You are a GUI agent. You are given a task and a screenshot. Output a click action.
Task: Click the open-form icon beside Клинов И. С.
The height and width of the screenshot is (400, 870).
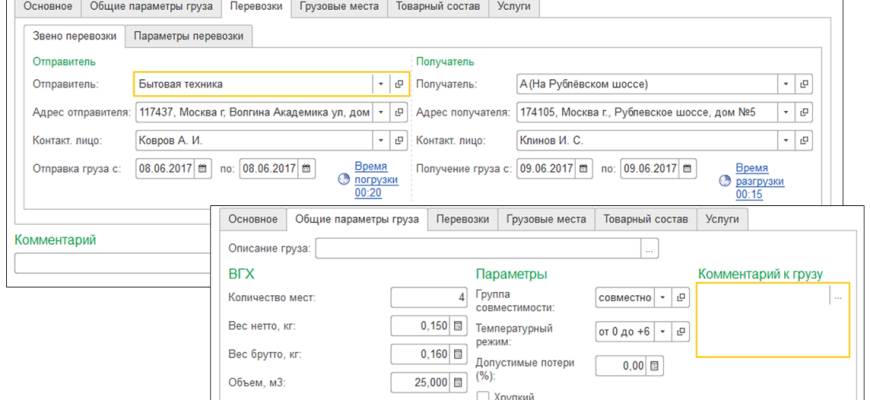click(x=803, y=141)
